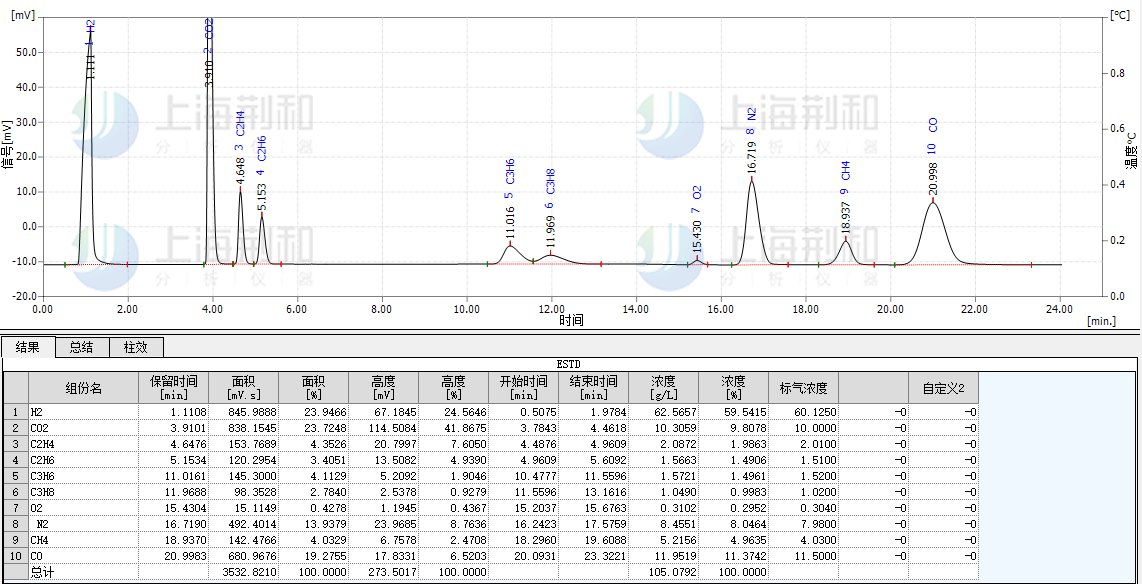This screenshot has height=584, width=1142.
Task: Switch to the 柱效 tab
Action: coord(137,347)
